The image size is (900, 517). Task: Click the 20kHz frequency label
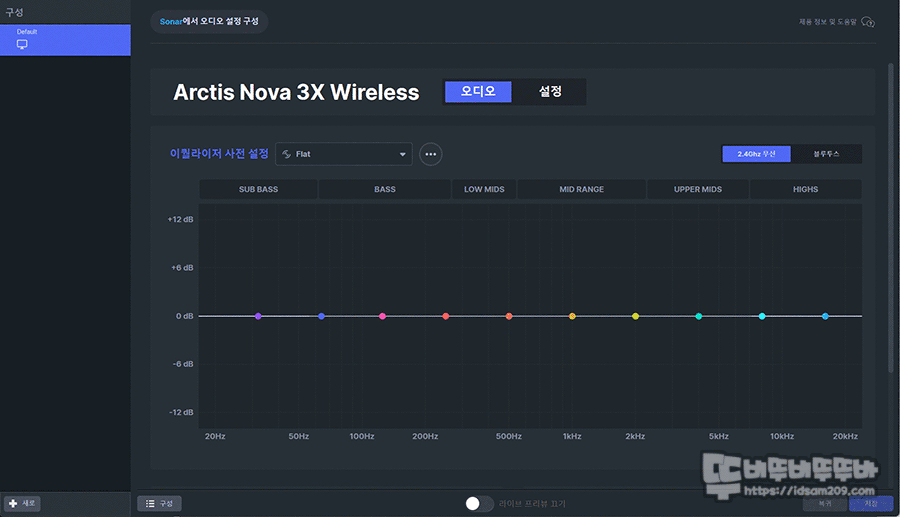pyautogui.click(x=845, y=436)
